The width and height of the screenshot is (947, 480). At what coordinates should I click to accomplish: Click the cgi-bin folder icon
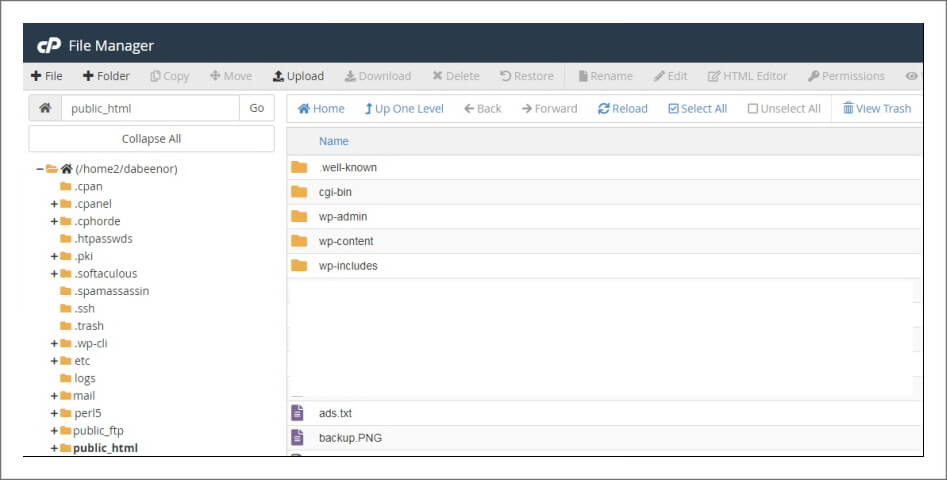pos(299,192)
